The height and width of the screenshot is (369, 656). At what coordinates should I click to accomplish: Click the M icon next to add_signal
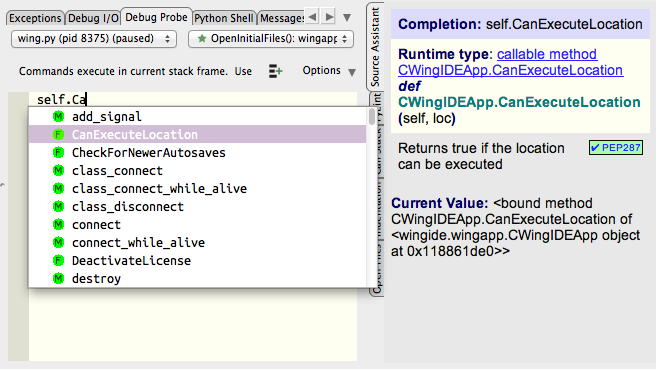tap(59, 116)
